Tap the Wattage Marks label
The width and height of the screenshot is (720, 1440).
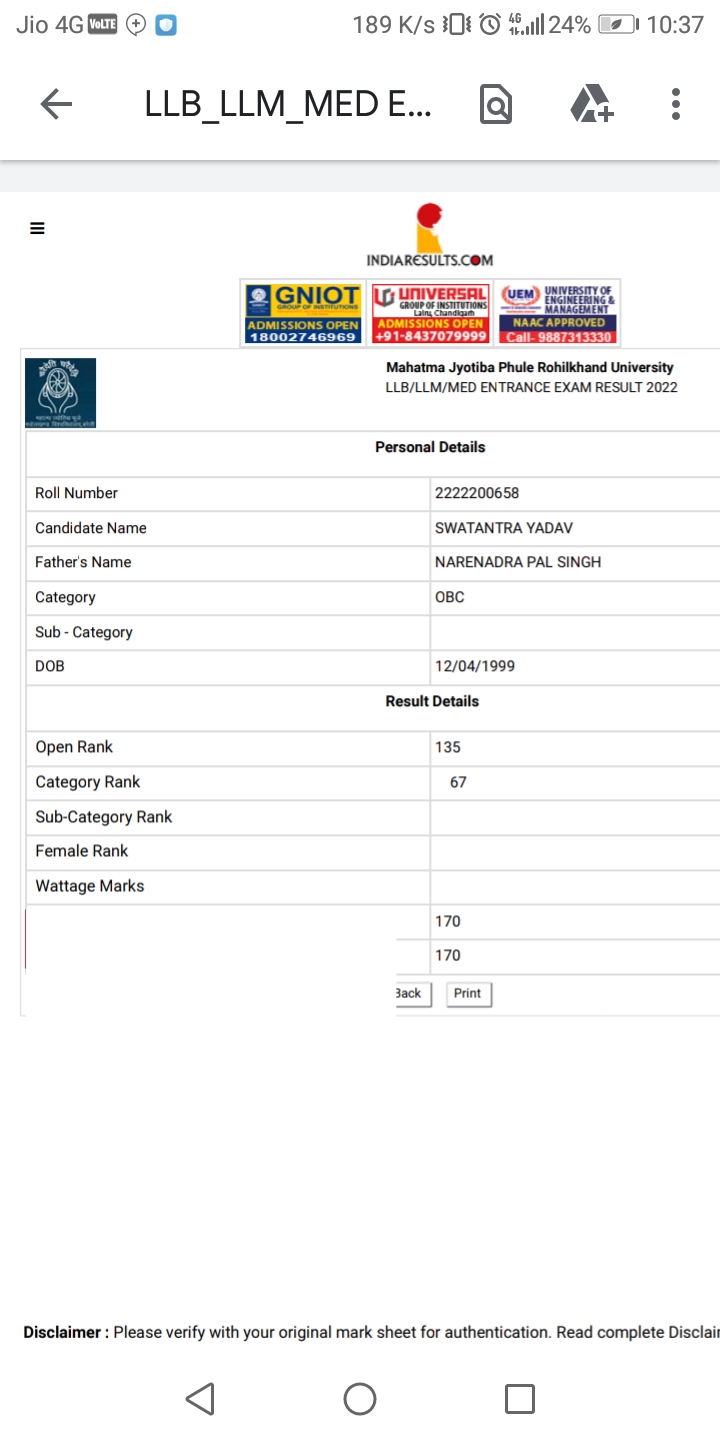90,886
